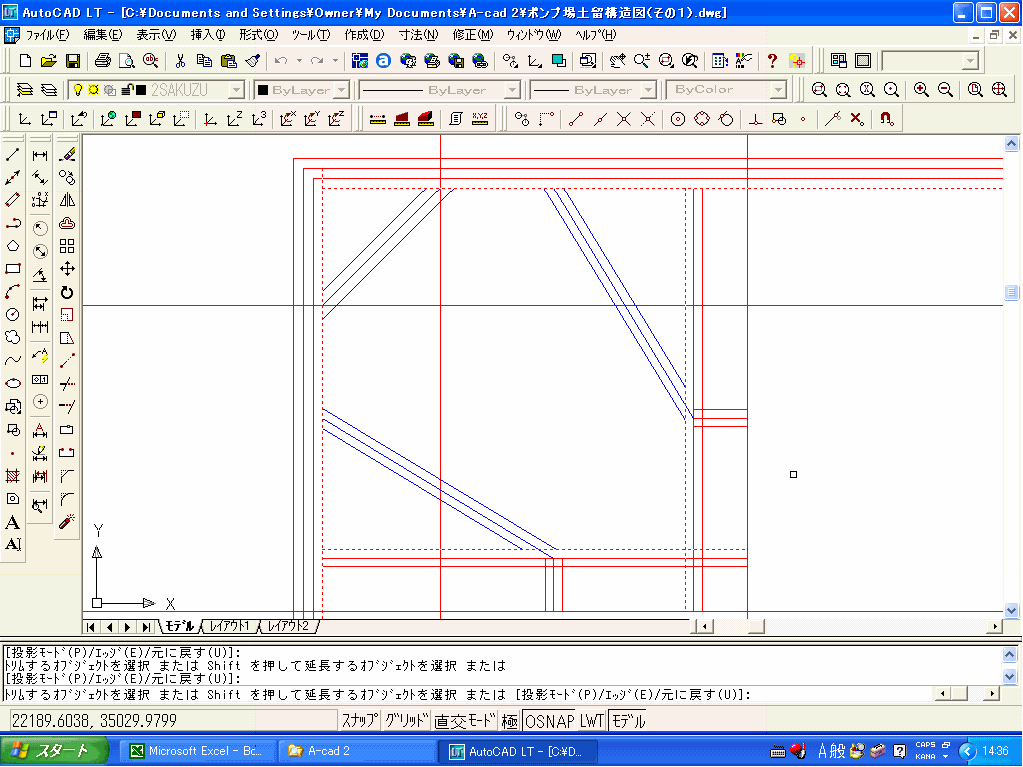Activate Pan Realtime hand icon

pos(617,61)
